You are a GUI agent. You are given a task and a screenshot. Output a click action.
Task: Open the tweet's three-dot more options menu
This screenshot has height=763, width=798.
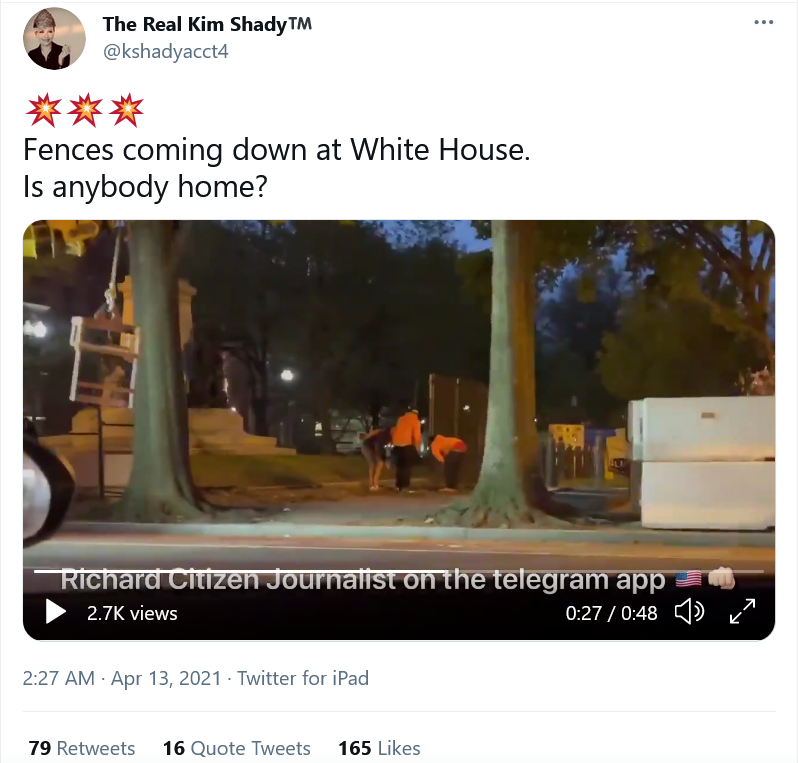[x=763, y=22]
